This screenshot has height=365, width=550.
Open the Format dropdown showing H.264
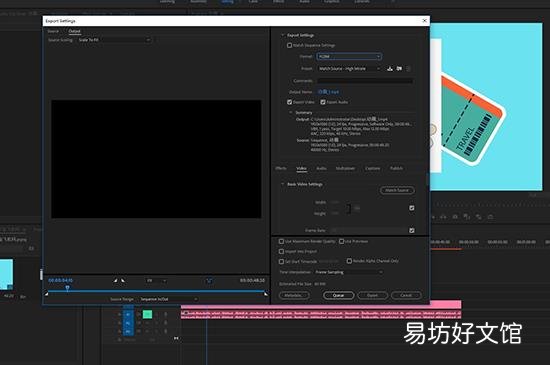click(349, 56)
